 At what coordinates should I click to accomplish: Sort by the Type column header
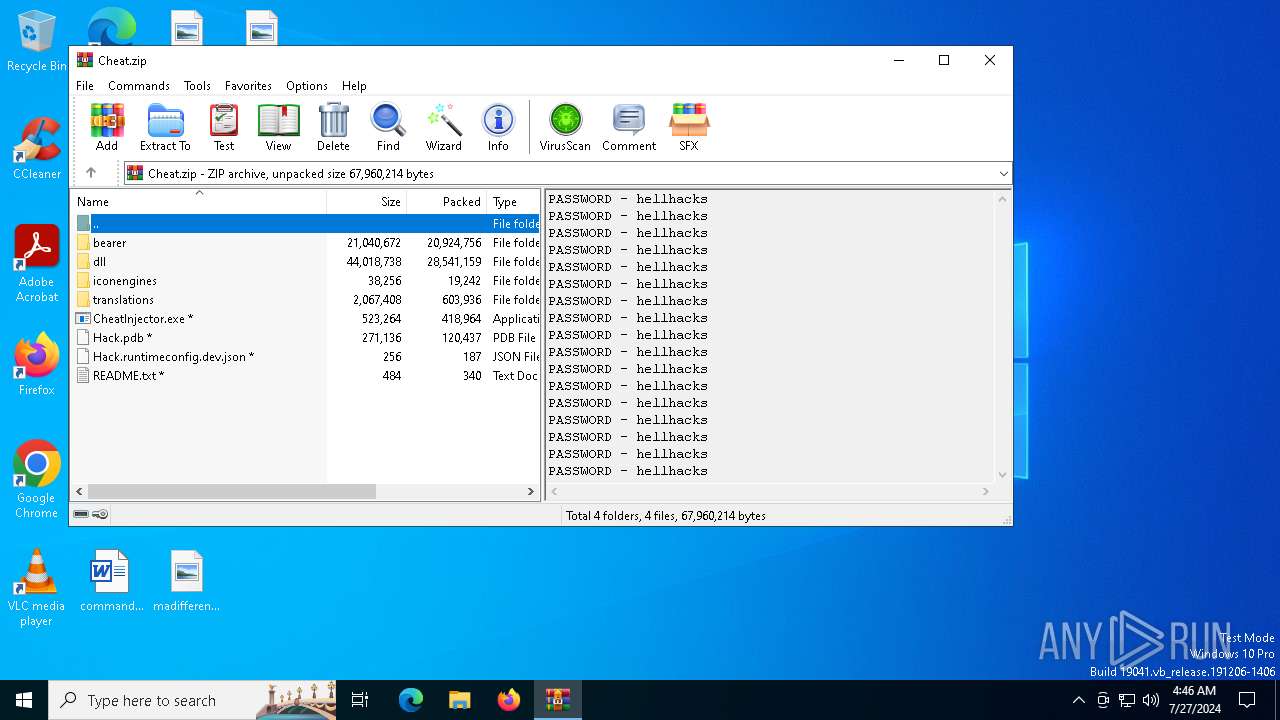click(513, 201)
